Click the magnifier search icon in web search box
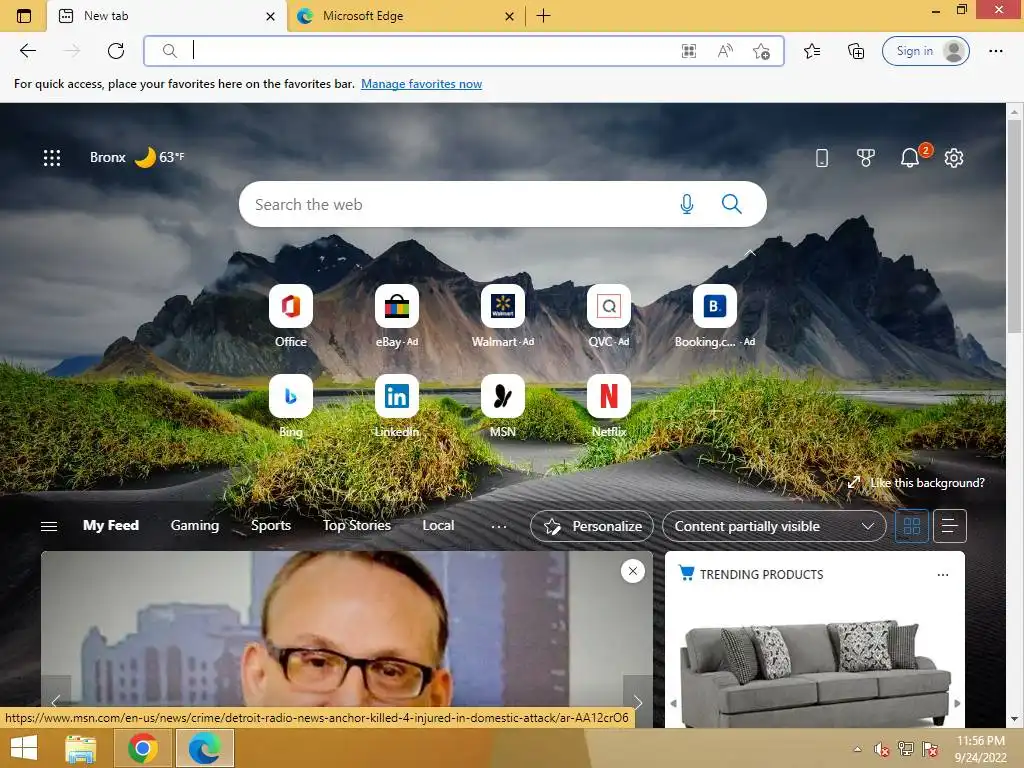1024x768 pixels. pos(731,204)
